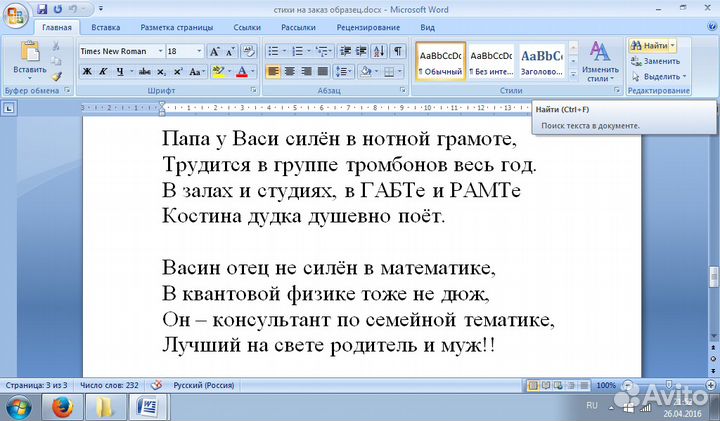
Task: Click the Заменить (Replace) button
Action: coord(656,61)
